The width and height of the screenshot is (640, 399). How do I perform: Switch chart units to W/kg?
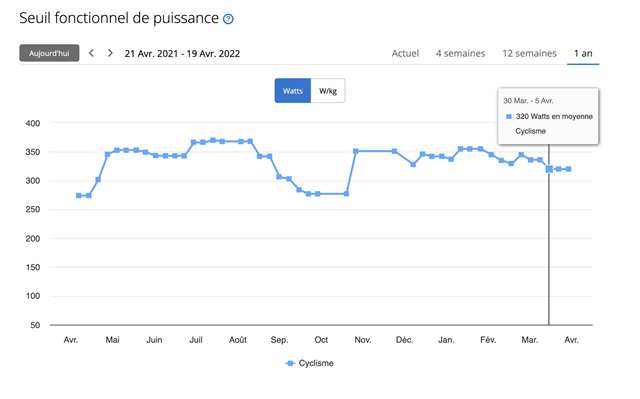click(328, 91)
